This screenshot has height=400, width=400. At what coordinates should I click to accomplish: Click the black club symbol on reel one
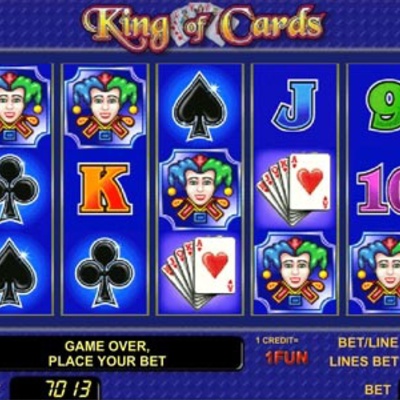point(18,189)
